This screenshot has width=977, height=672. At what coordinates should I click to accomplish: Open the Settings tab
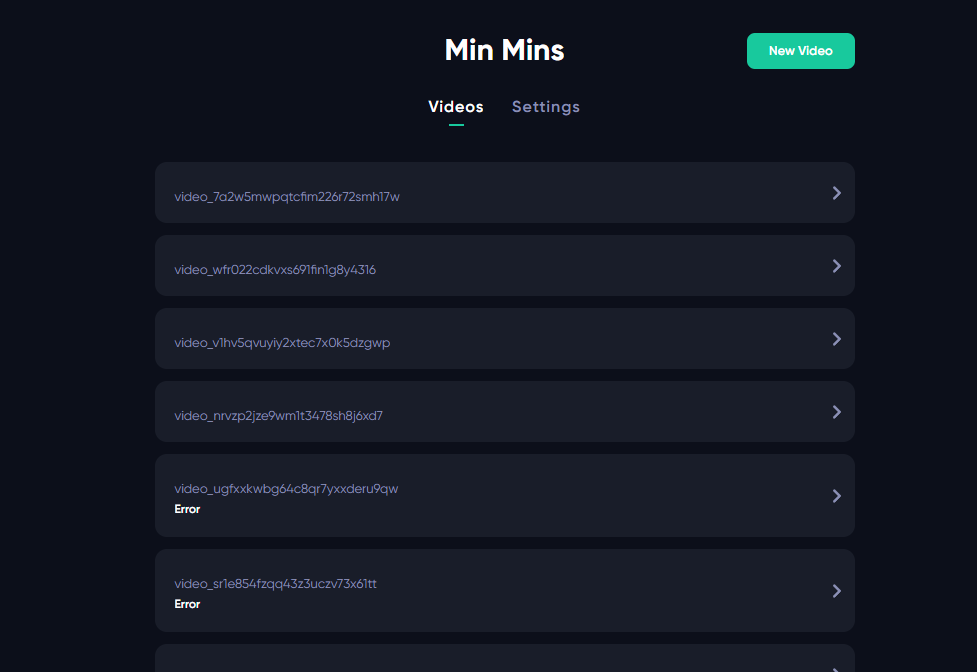pos(545,106)
